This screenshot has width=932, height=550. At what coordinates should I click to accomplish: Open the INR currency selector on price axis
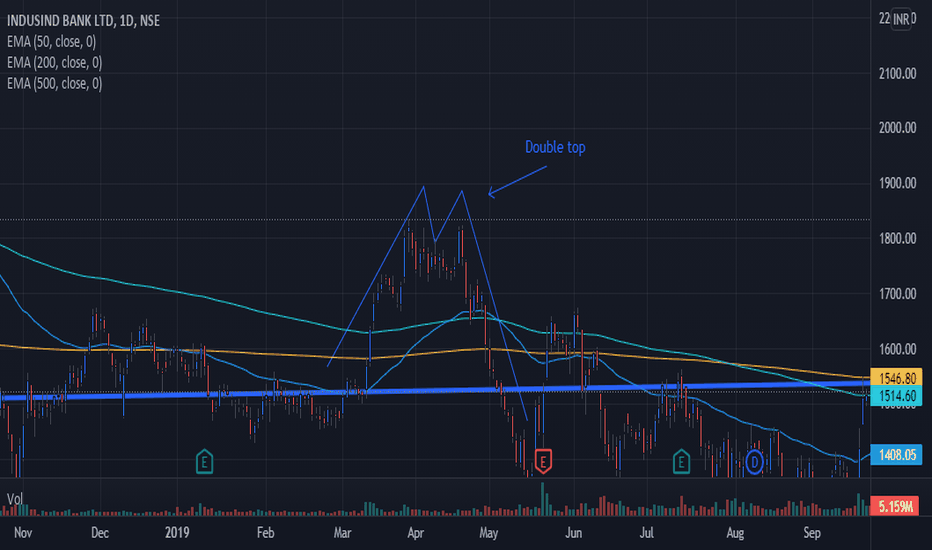(901, 19)
